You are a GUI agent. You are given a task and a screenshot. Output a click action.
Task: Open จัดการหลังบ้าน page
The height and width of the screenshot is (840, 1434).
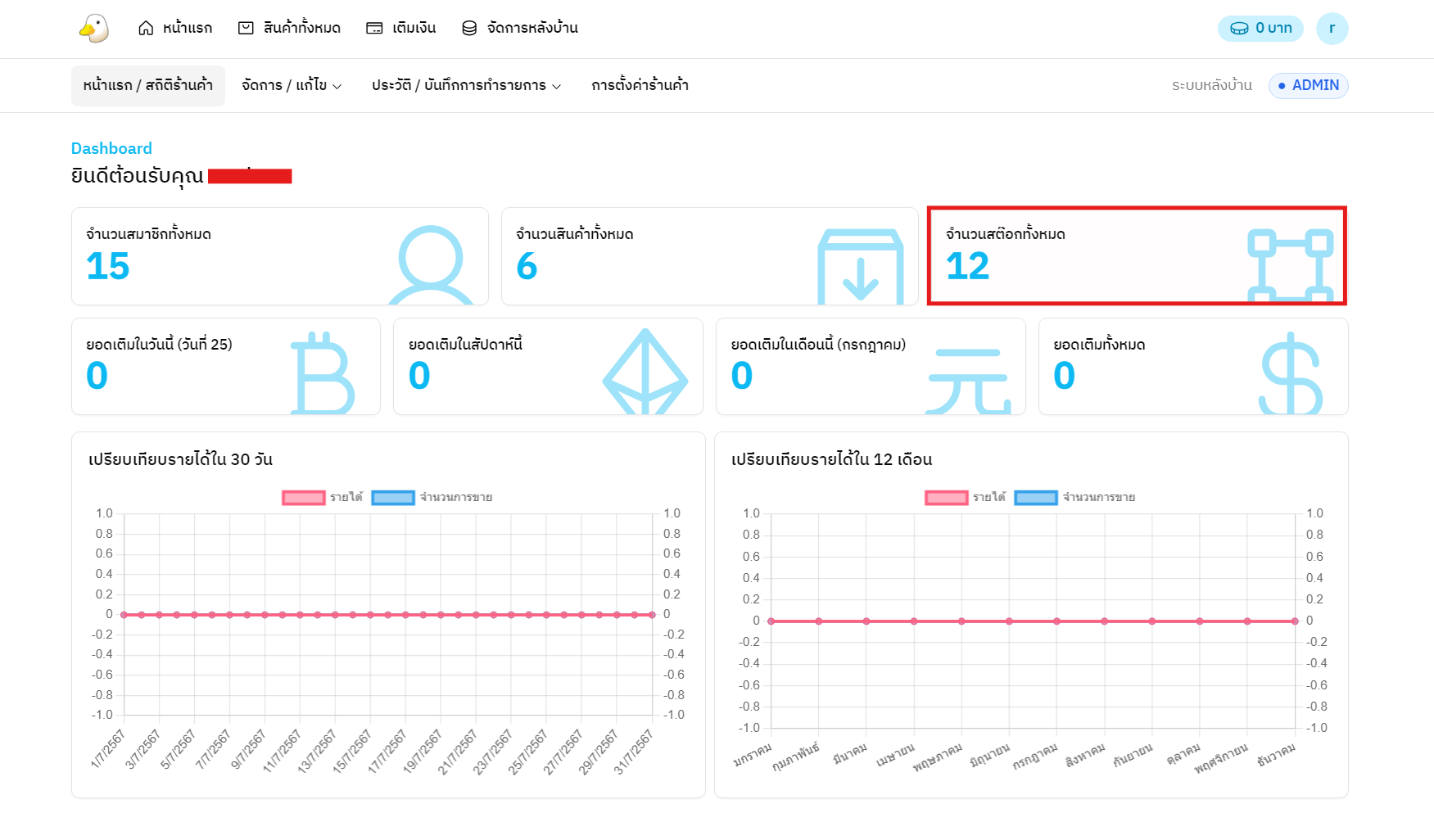pos(520,28)
